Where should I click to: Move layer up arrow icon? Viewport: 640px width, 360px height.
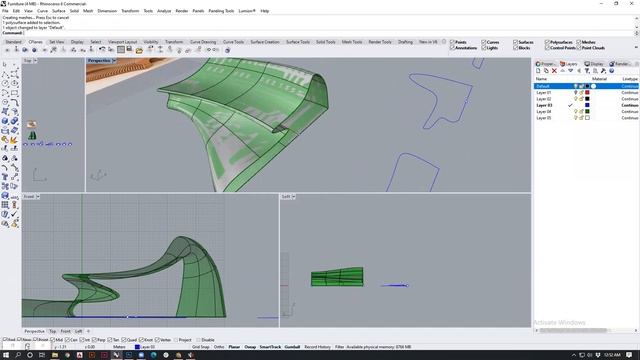tap(562, 71)
